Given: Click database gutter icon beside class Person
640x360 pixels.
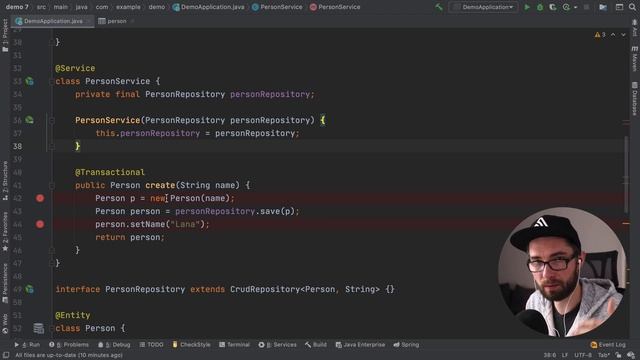Looking at the screenshot, I should pyautogui.click(x=38, y=328).
